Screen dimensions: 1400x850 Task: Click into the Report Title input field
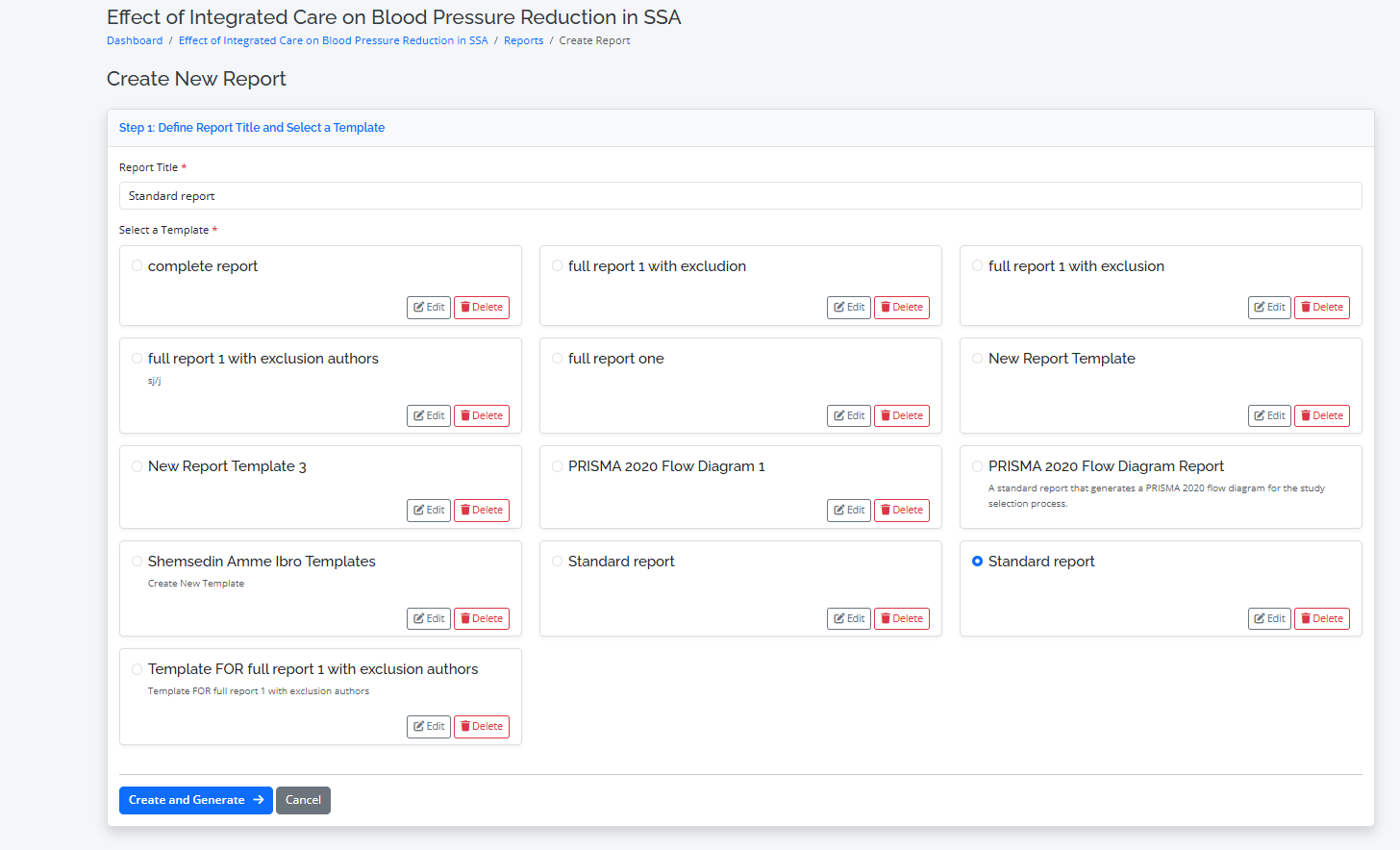[x=739, y=196]
